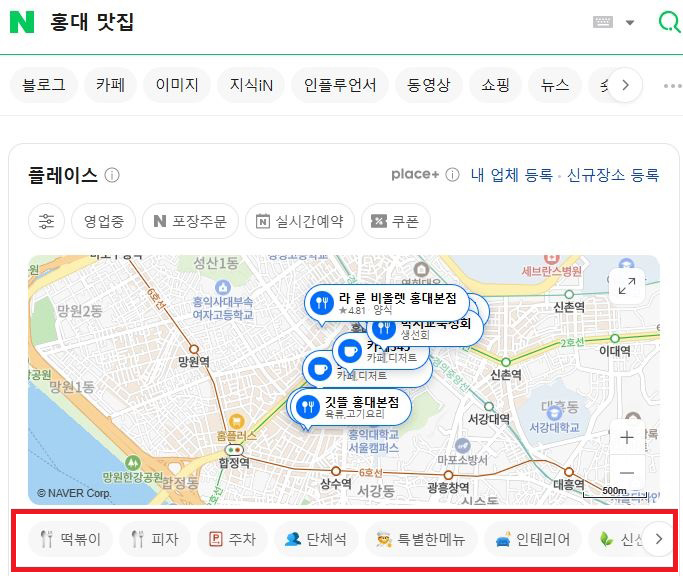Viewport: 683px width, 576px height.
Task: Open the place filter options icon
Action: pyautogui.click(x=47, y=221)
